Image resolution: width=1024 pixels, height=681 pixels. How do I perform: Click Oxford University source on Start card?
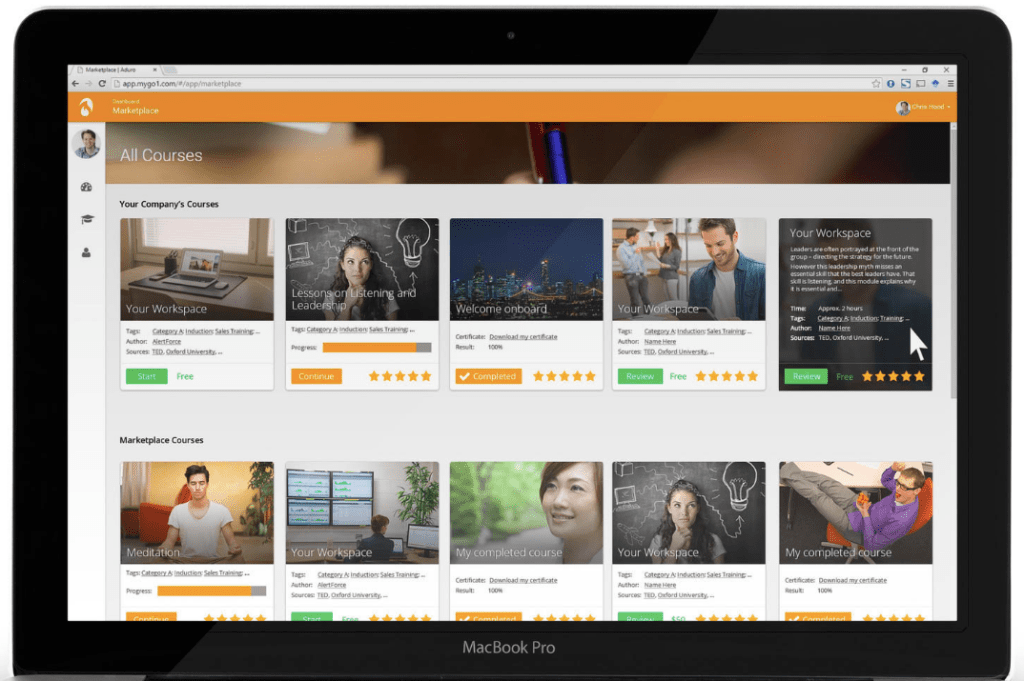[x=191, y=352]
